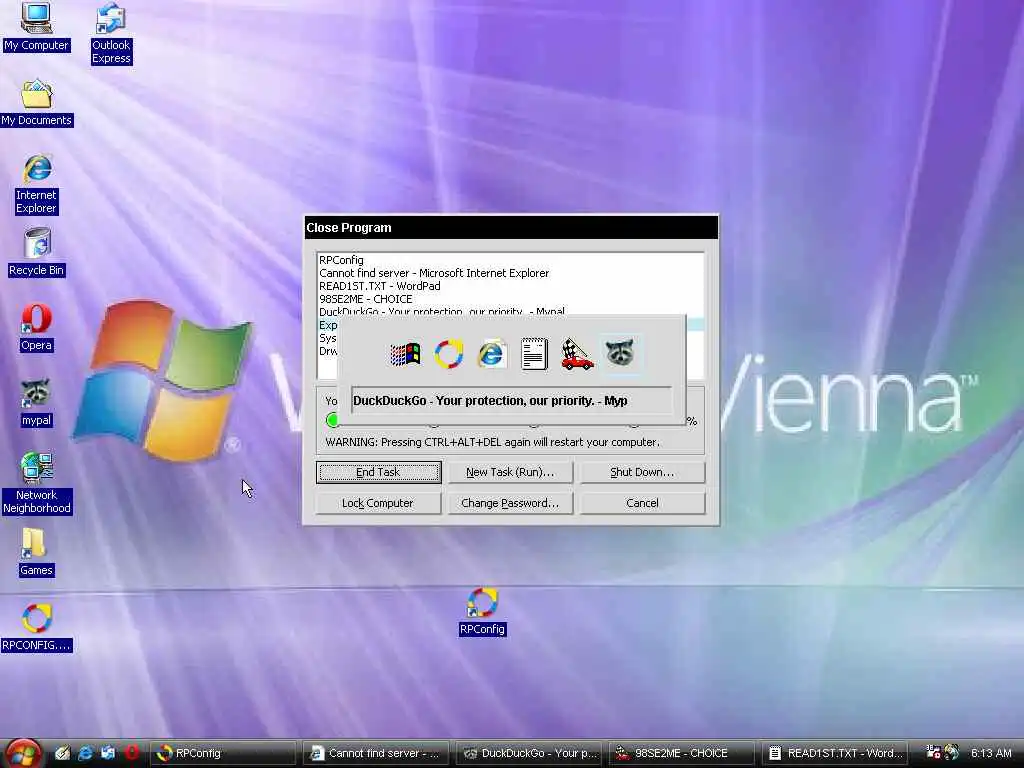The height and width of the screenshot is (768, 1024).
Task: Open My Computer desktop icon
Action: pos(36,26)
